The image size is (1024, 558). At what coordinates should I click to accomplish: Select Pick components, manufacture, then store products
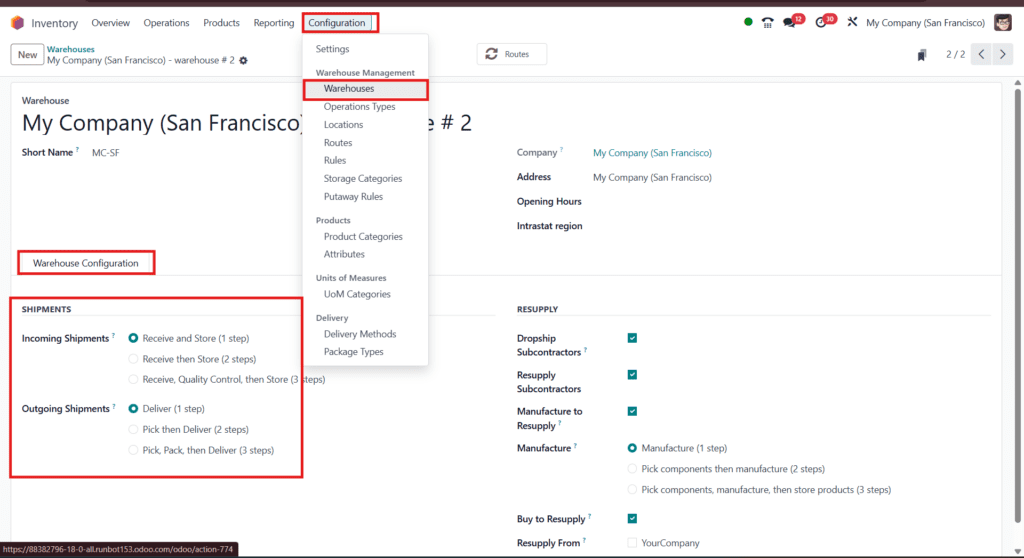click(x=632, y=489)
